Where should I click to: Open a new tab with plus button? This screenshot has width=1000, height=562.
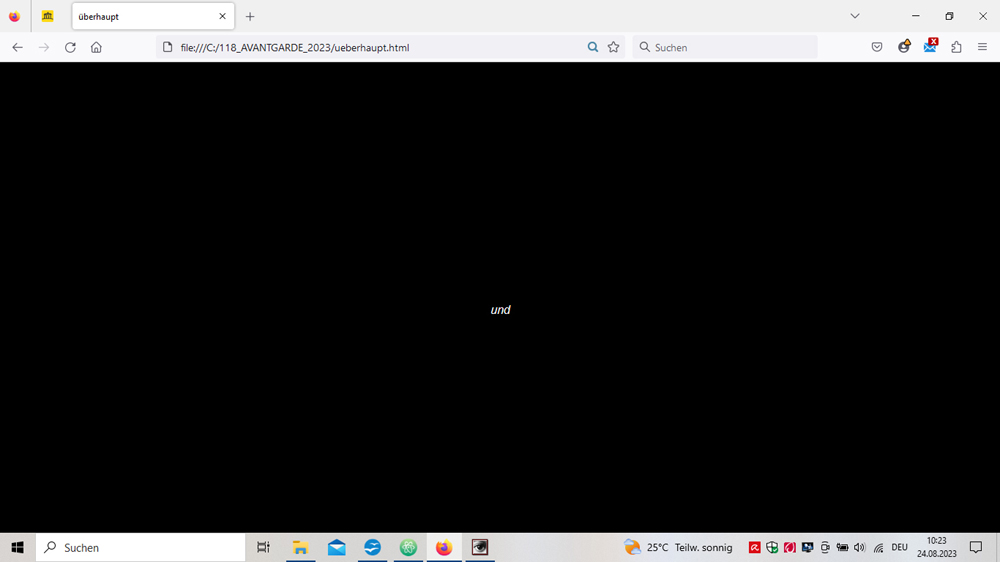pyautogui.click(x=250, y=17)
